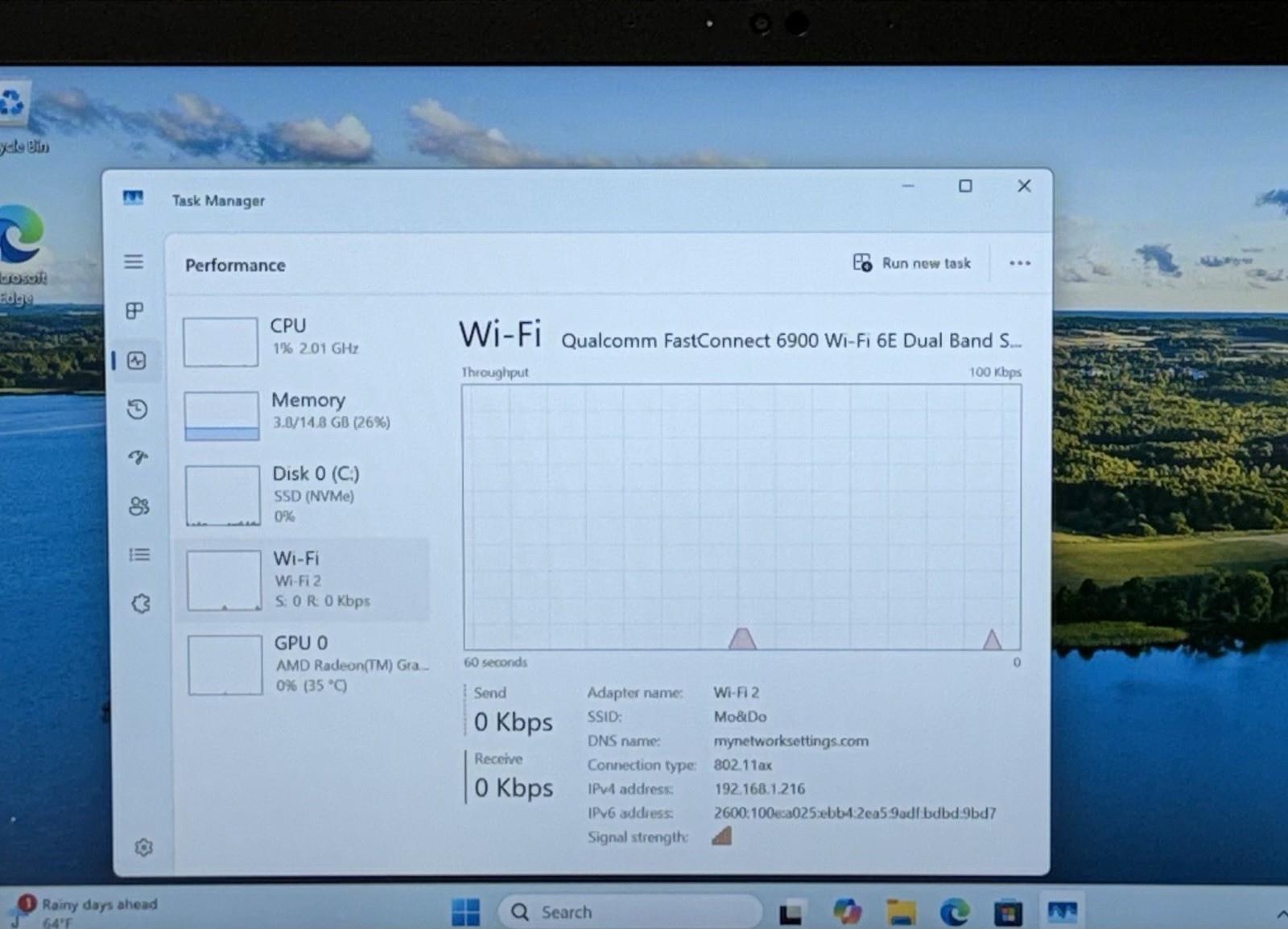Click the taskbar Search box
Viewport: 1288px width, 929px height.
[630, 911]
